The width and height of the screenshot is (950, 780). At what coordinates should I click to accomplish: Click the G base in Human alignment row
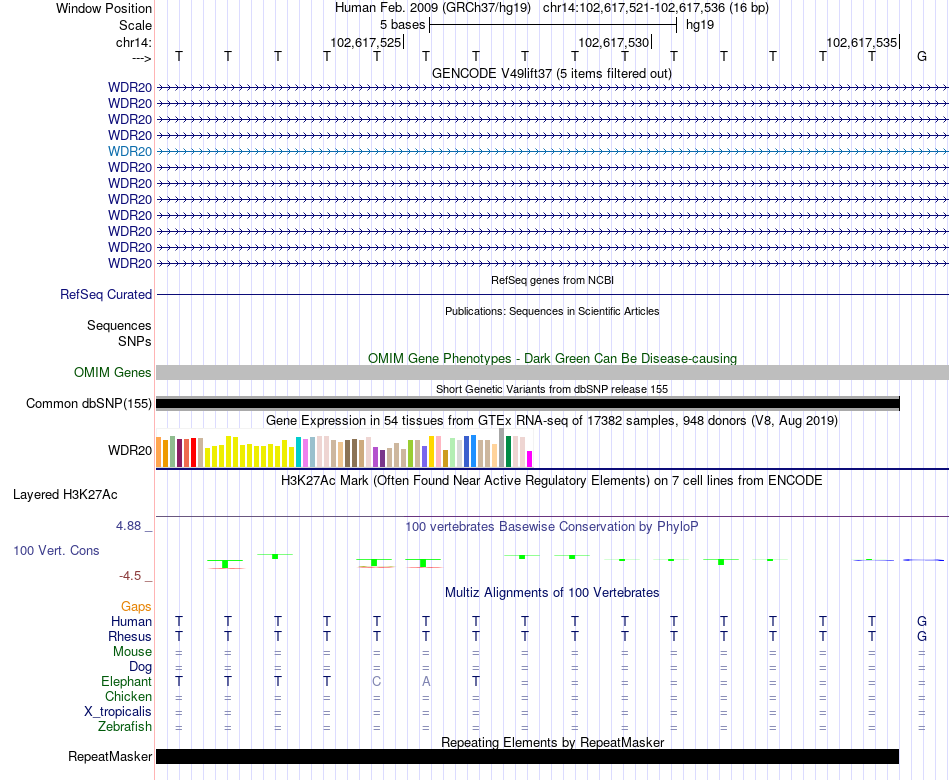coord(922,621)
